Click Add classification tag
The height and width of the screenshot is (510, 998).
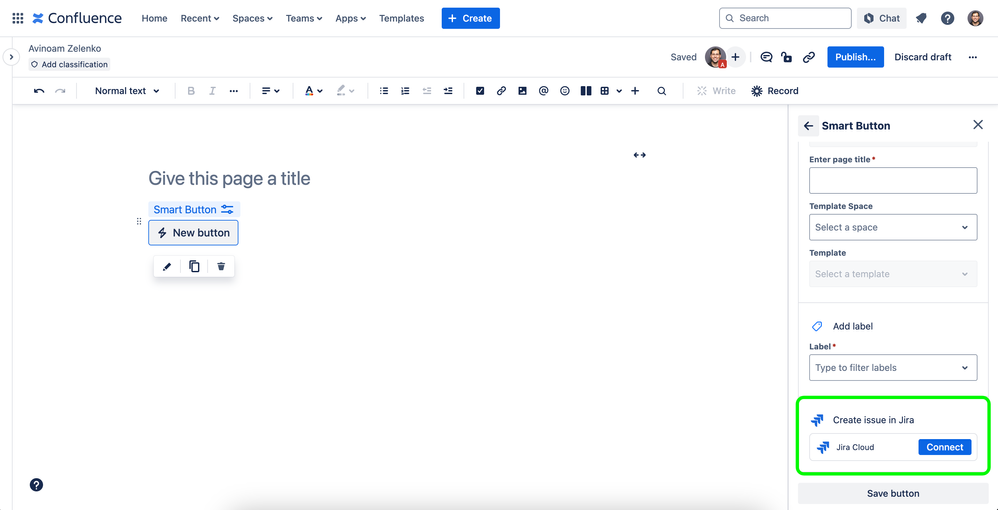pyautogui.click(x=69, y=64)
